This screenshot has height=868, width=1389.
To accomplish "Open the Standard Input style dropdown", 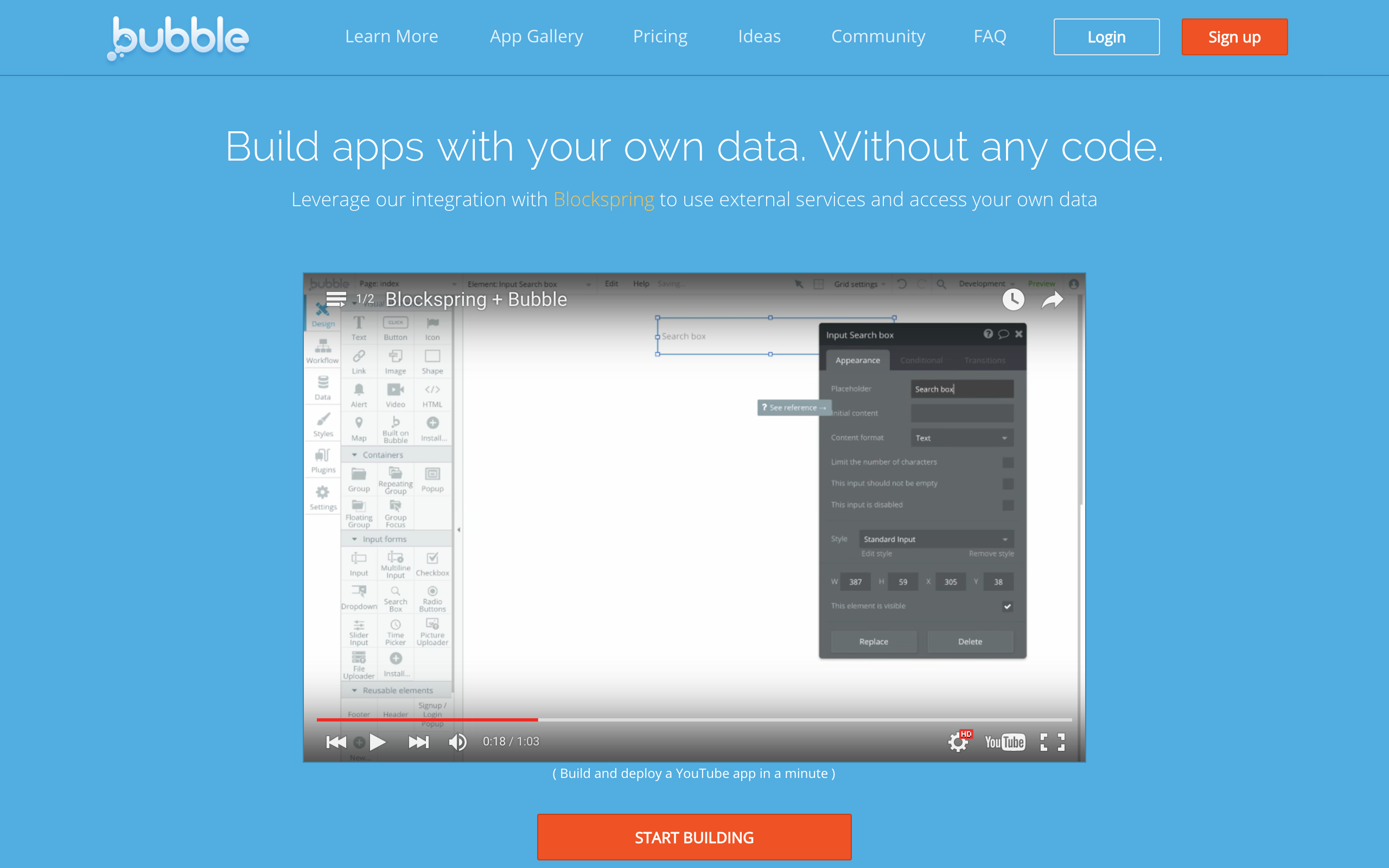I will coord(935,539).
